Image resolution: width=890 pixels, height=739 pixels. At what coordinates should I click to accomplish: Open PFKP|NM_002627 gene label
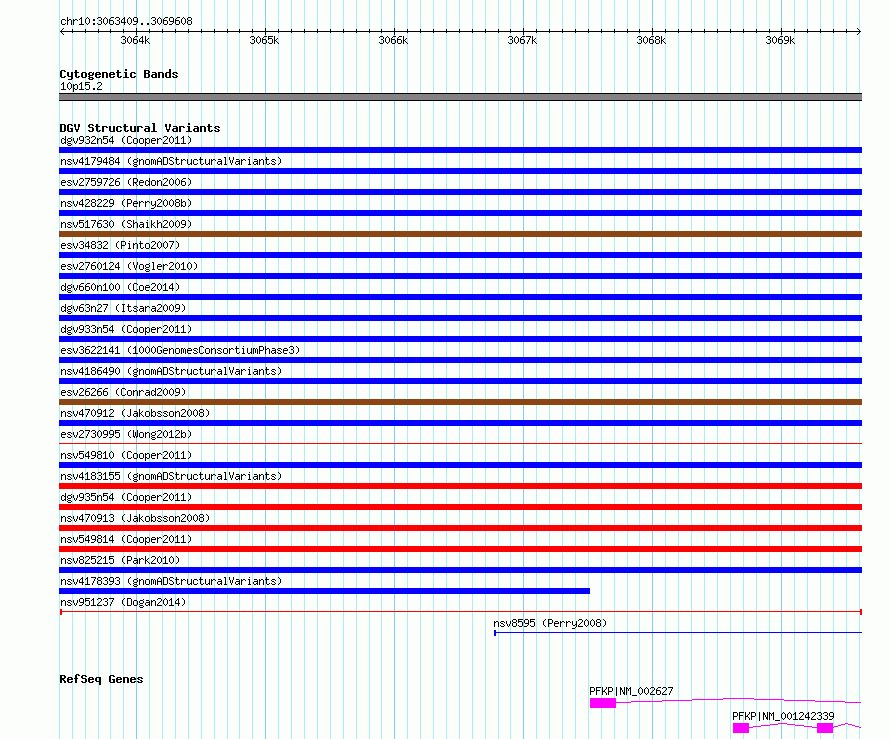(631, 691)
